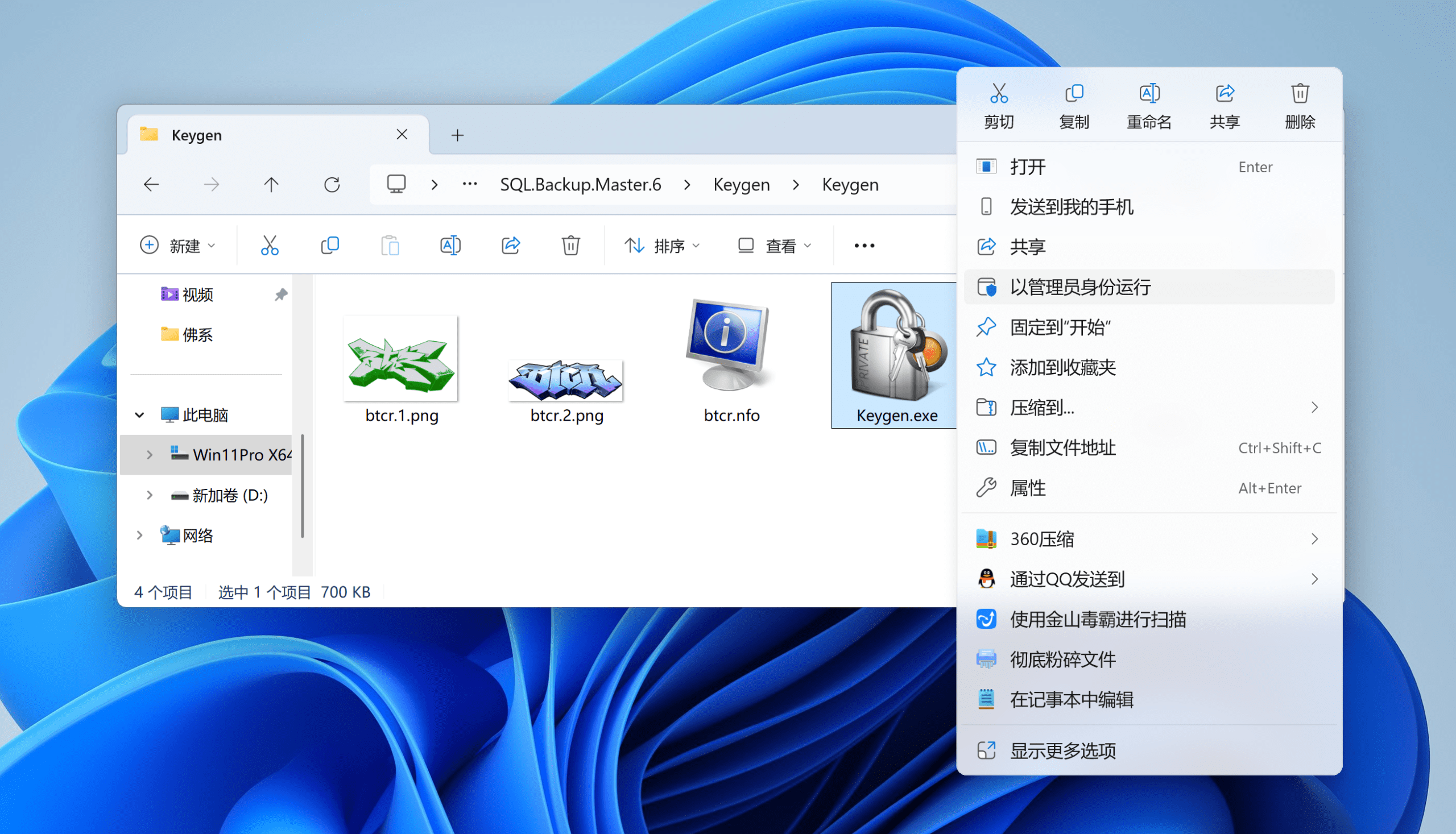Click the toolbar Share icon
This screenshot has height=834, width=1456.
pos(511,246)
